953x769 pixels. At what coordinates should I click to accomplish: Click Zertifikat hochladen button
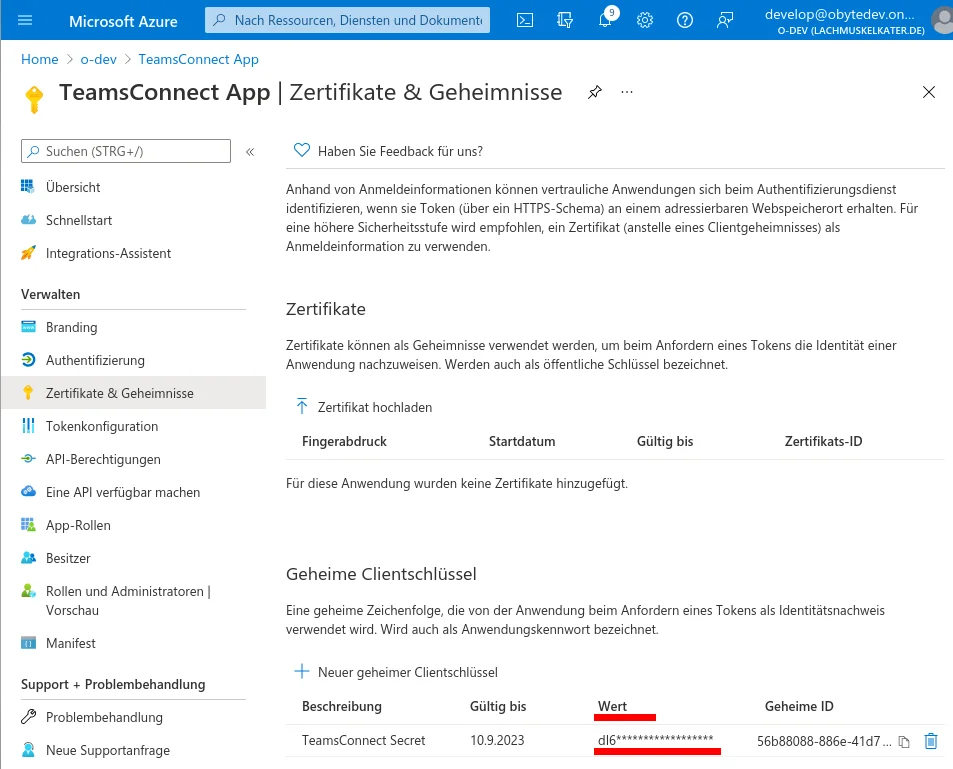point(374,407)
